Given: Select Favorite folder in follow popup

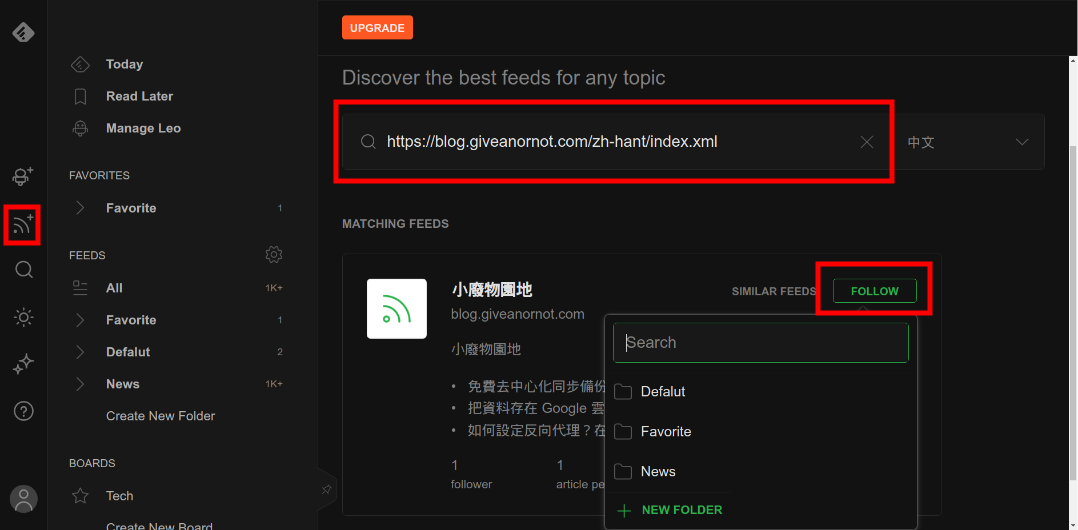Looking at the screenshot, I should pyautogui.click(x=666, y=432).
